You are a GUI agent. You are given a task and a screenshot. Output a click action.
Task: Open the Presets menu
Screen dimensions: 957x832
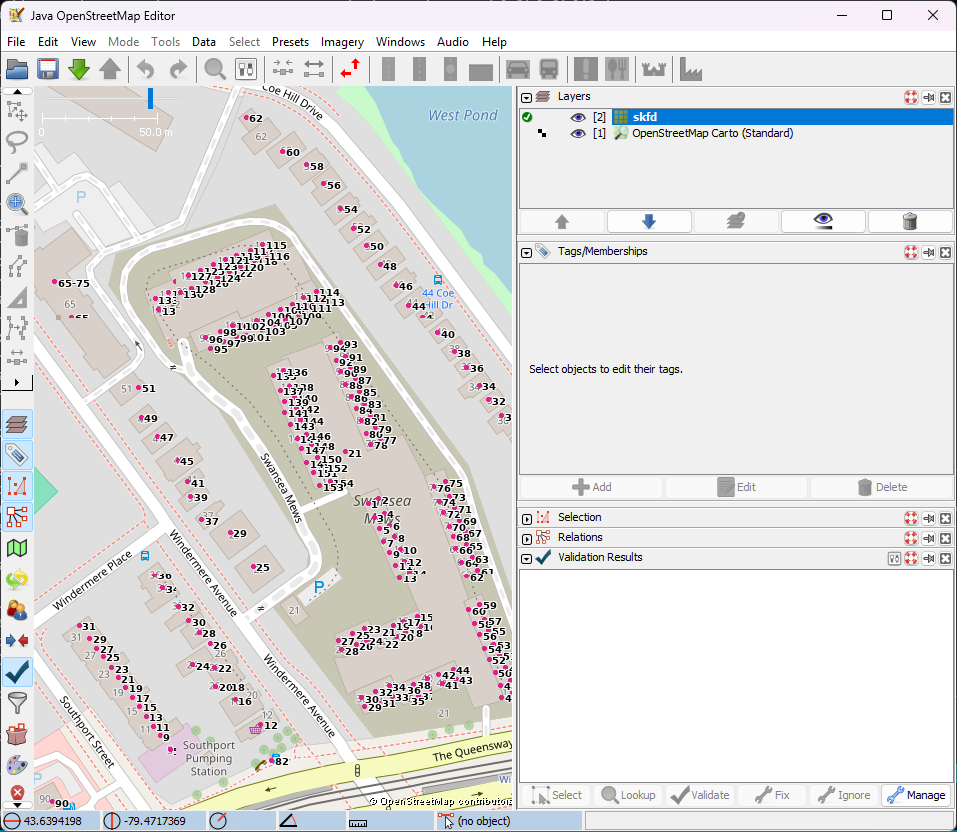[291, 42]
